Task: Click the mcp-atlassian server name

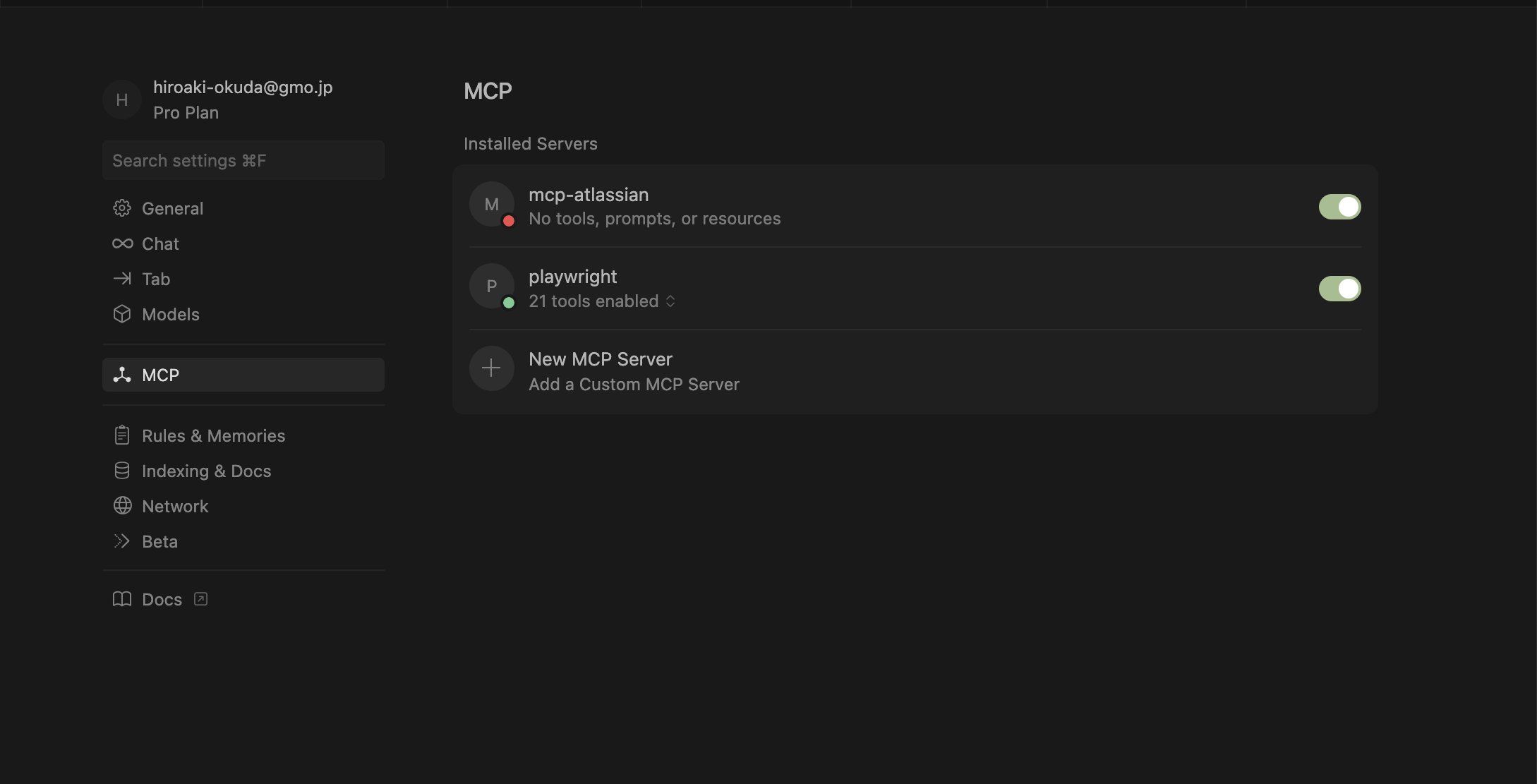Action: coord(589,194)
